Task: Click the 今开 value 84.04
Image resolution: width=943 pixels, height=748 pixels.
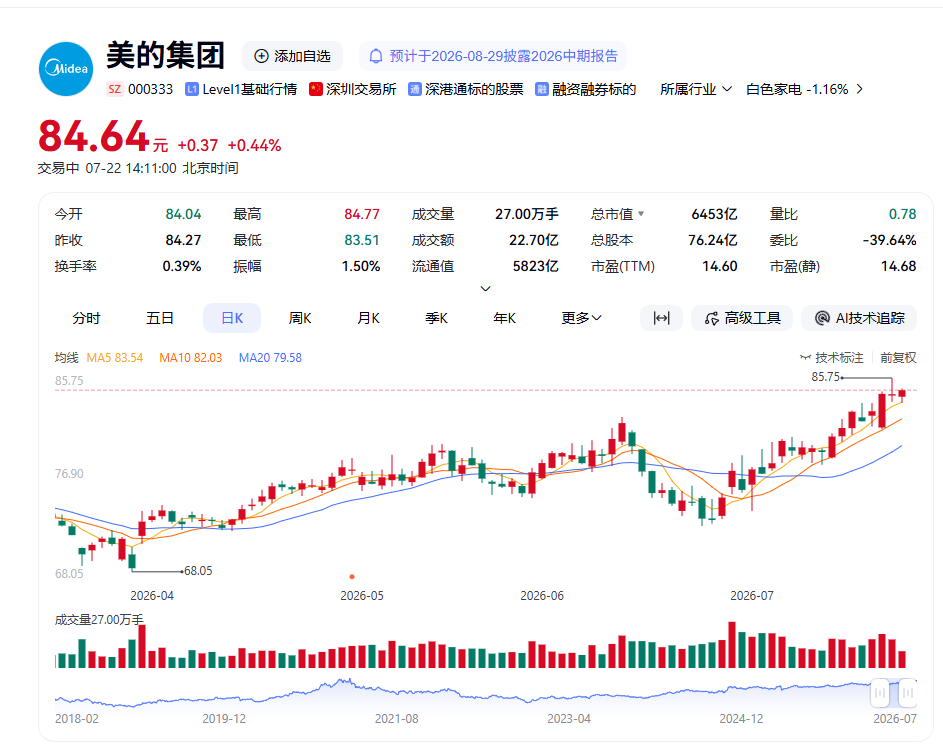Action: pyautogui.click(x=183, y=214)
